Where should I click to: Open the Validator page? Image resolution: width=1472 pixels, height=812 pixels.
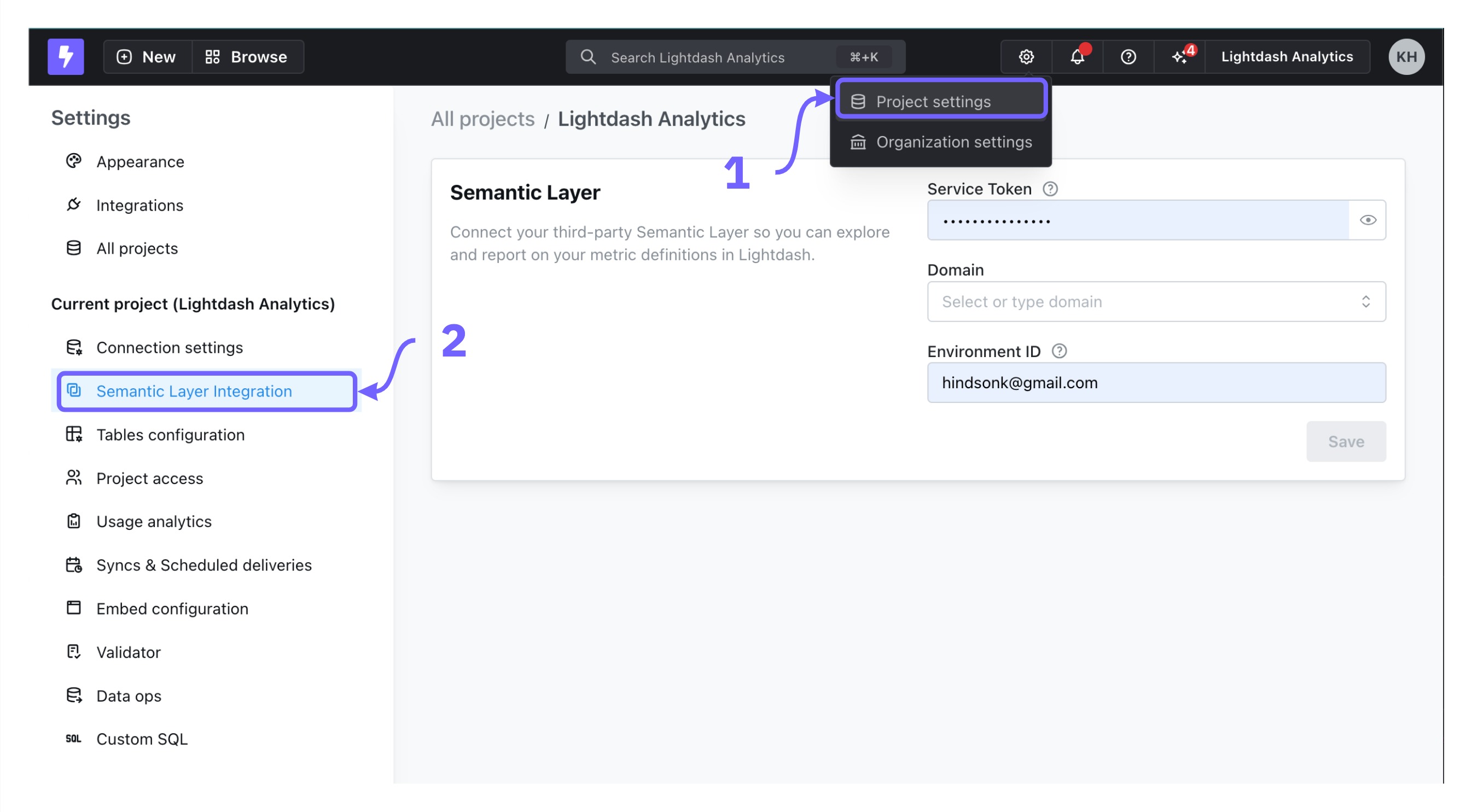pyautogui.click(x=206, y=652)
